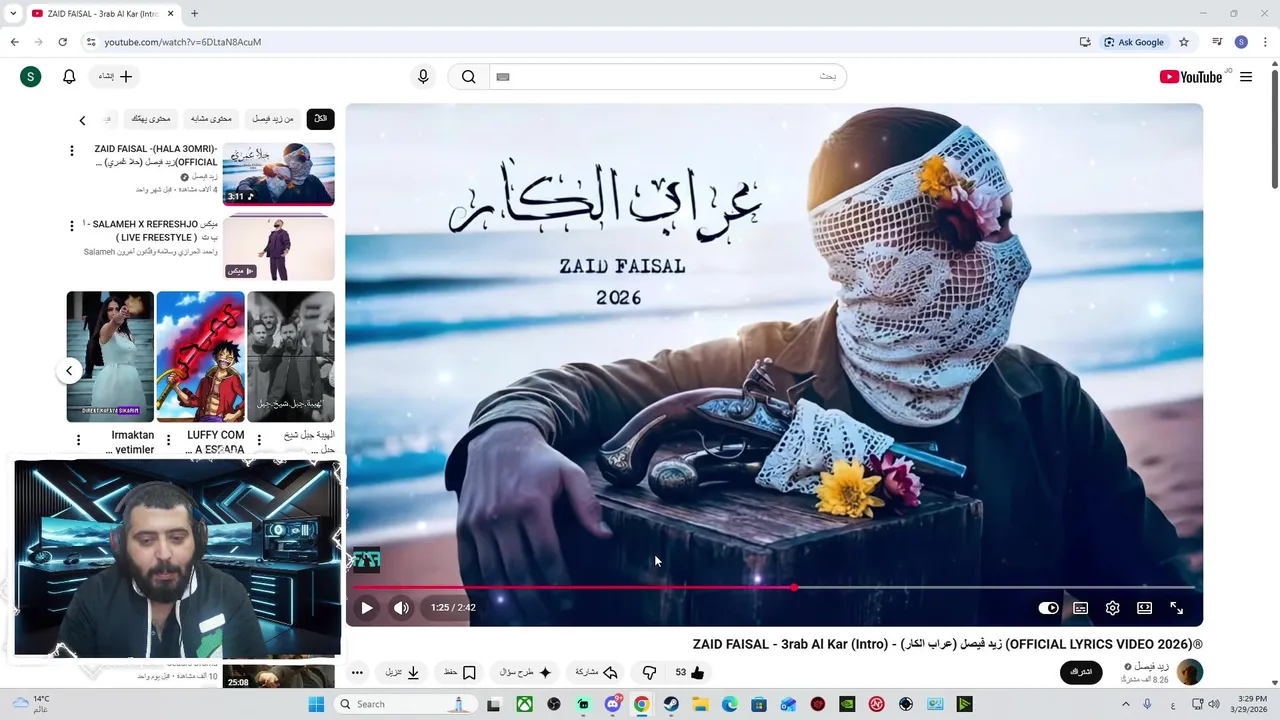This screenshot has width=1280, height=720.
Task: Like the video (53 likes)
Action: point(689,672)
